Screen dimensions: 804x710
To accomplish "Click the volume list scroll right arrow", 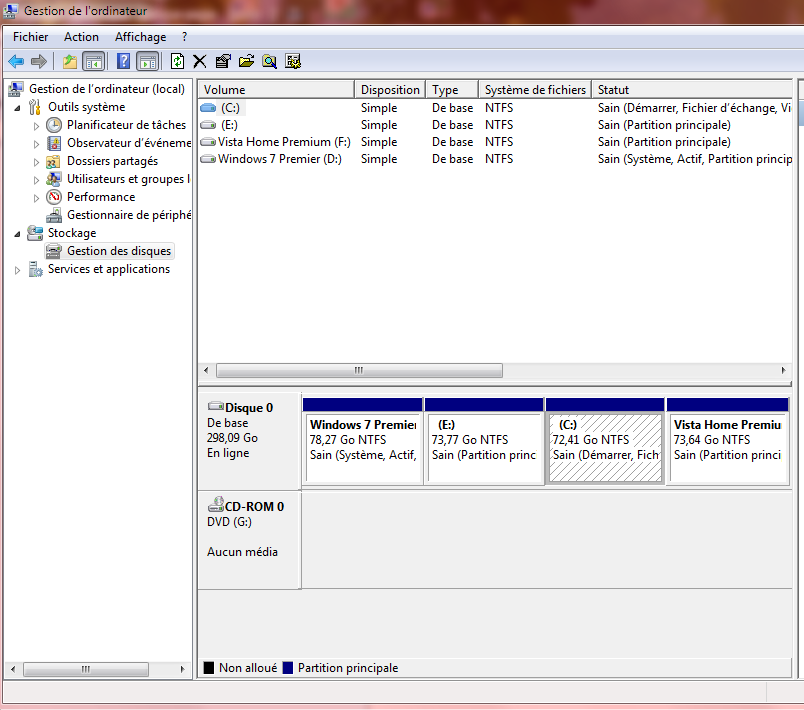I will (x=783, y=370).
